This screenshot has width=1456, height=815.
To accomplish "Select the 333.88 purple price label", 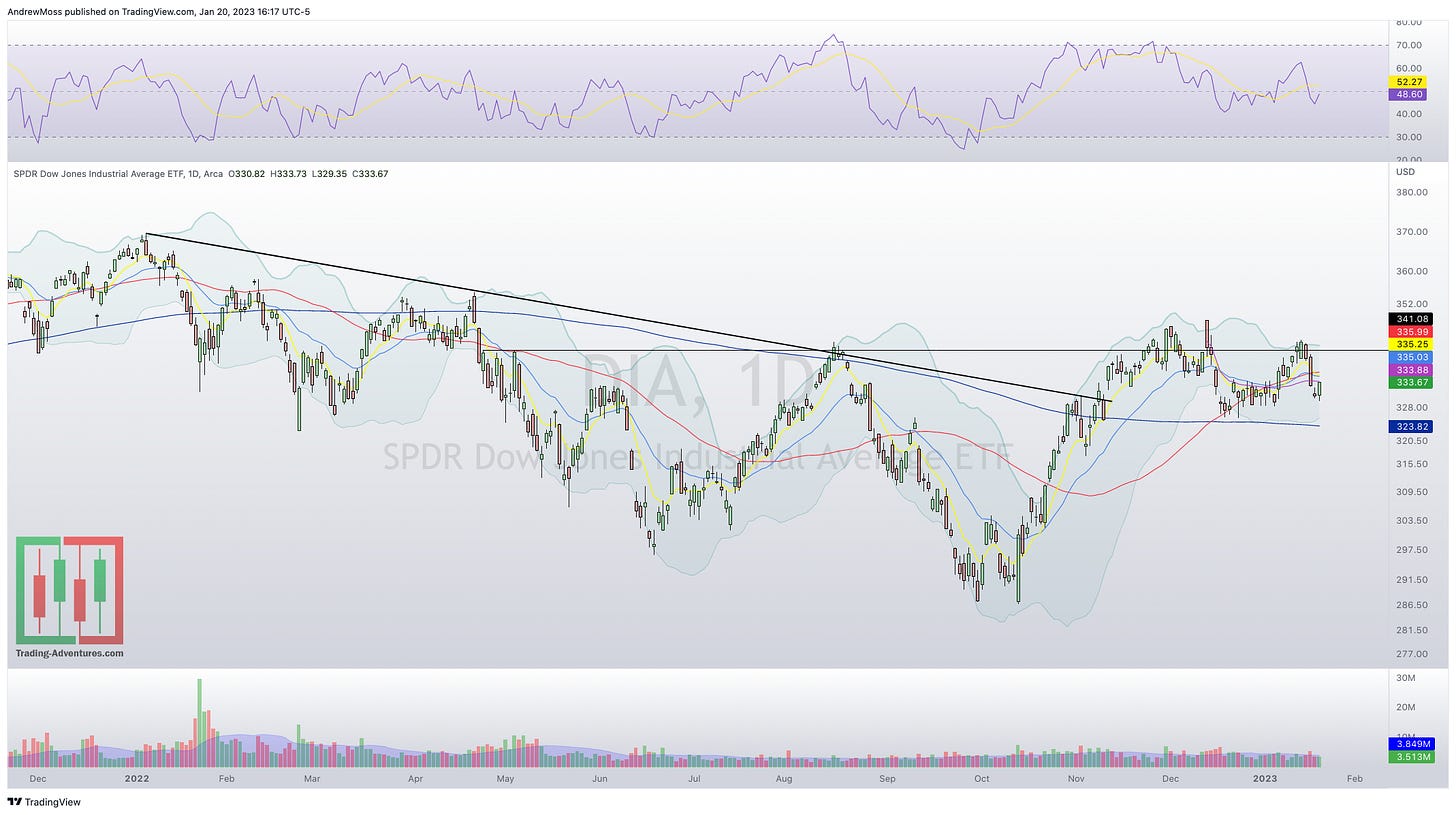I will click(1410, 370).
